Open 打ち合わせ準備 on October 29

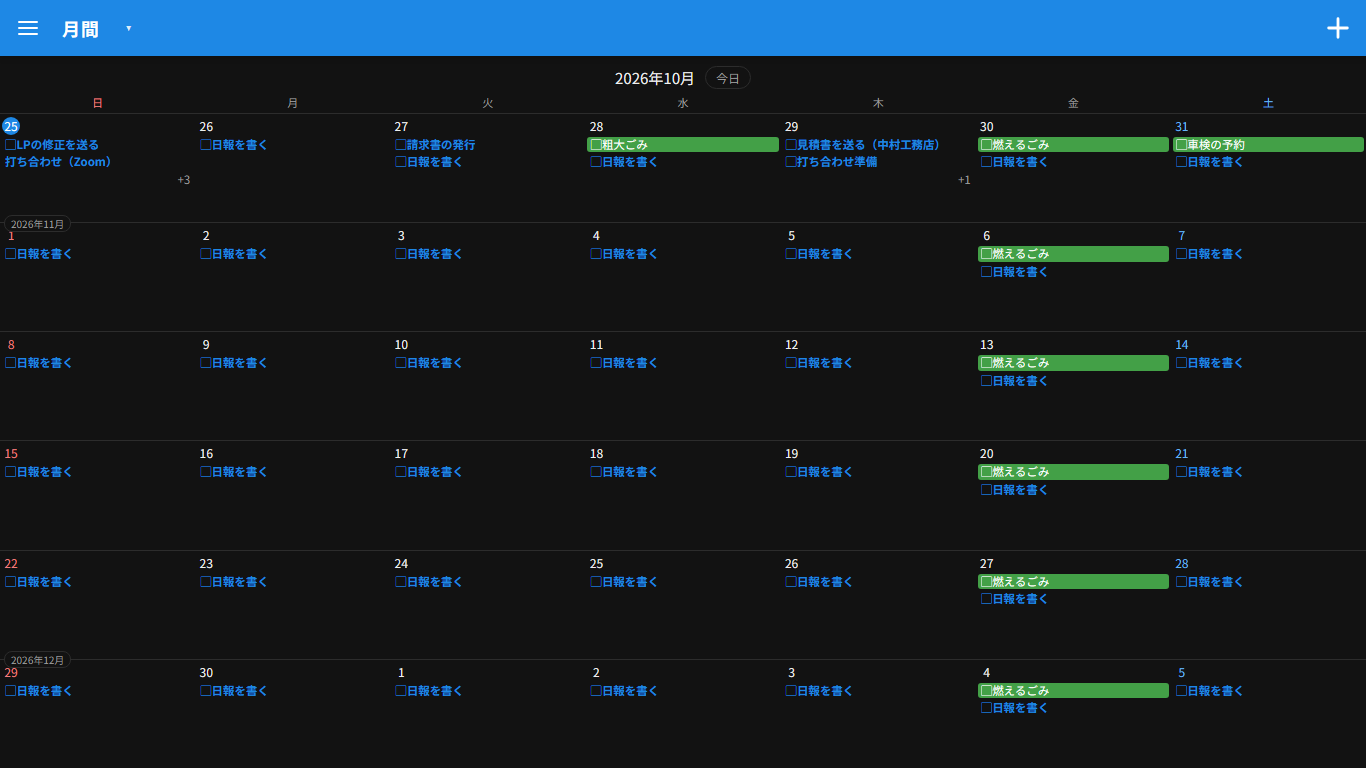pyautogui.click(x=837, y=162)
